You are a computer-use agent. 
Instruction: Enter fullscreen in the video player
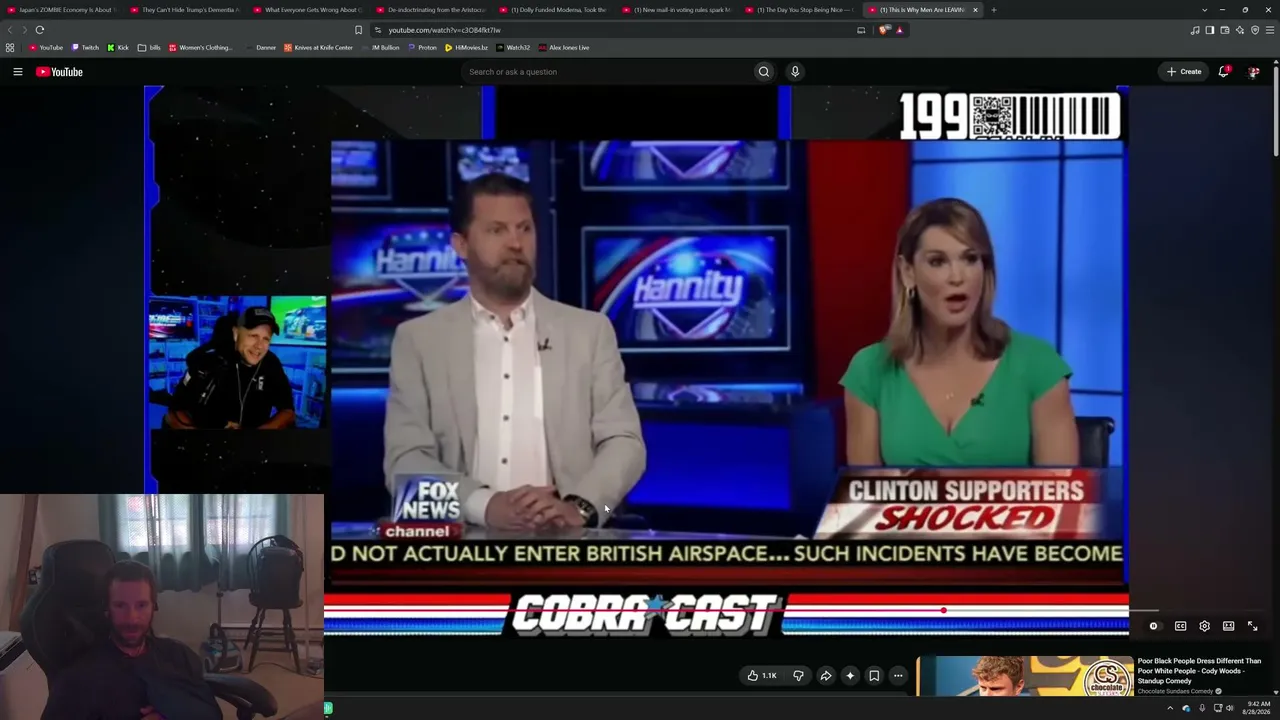(x=1252, y=626)
